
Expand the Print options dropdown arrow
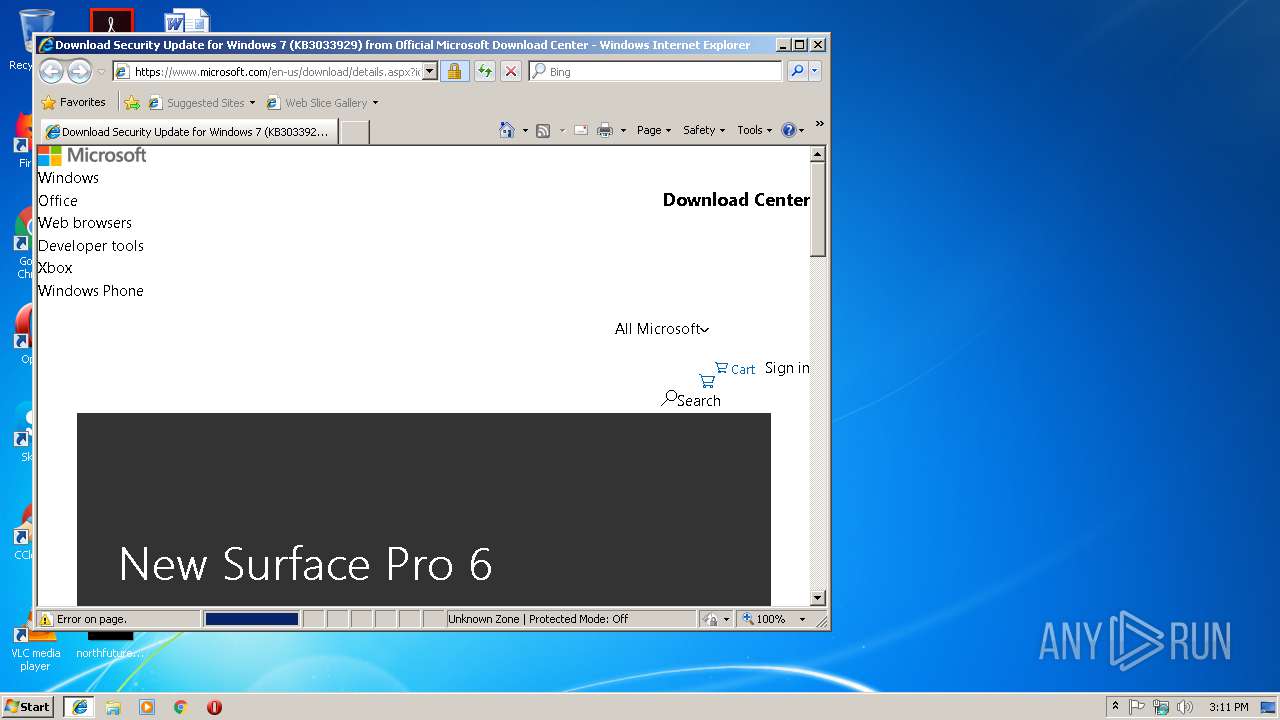(x=623, y=130)
